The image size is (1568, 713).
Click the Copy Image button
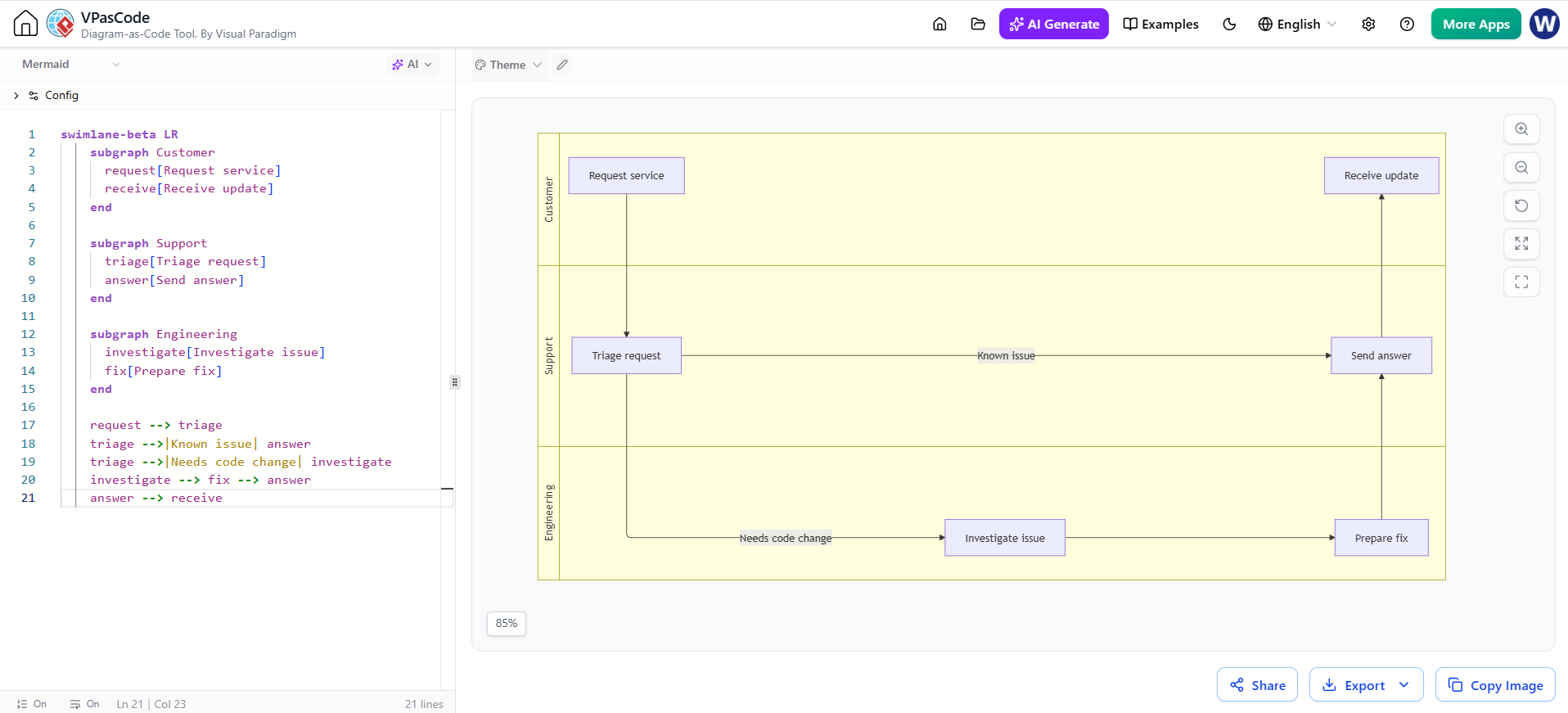(x=1495, y=685)
